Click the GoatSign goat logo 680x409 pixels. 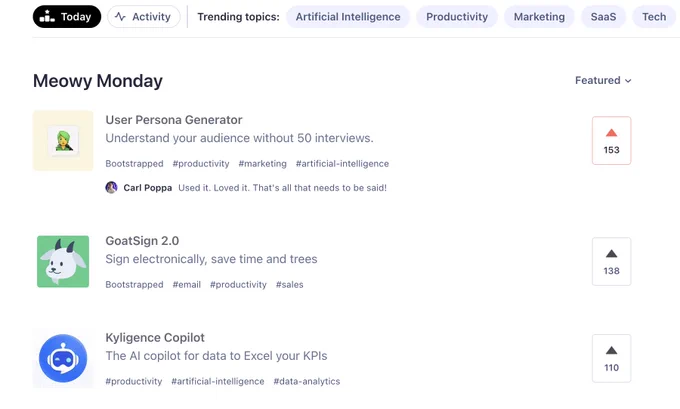tap(63, 262)
